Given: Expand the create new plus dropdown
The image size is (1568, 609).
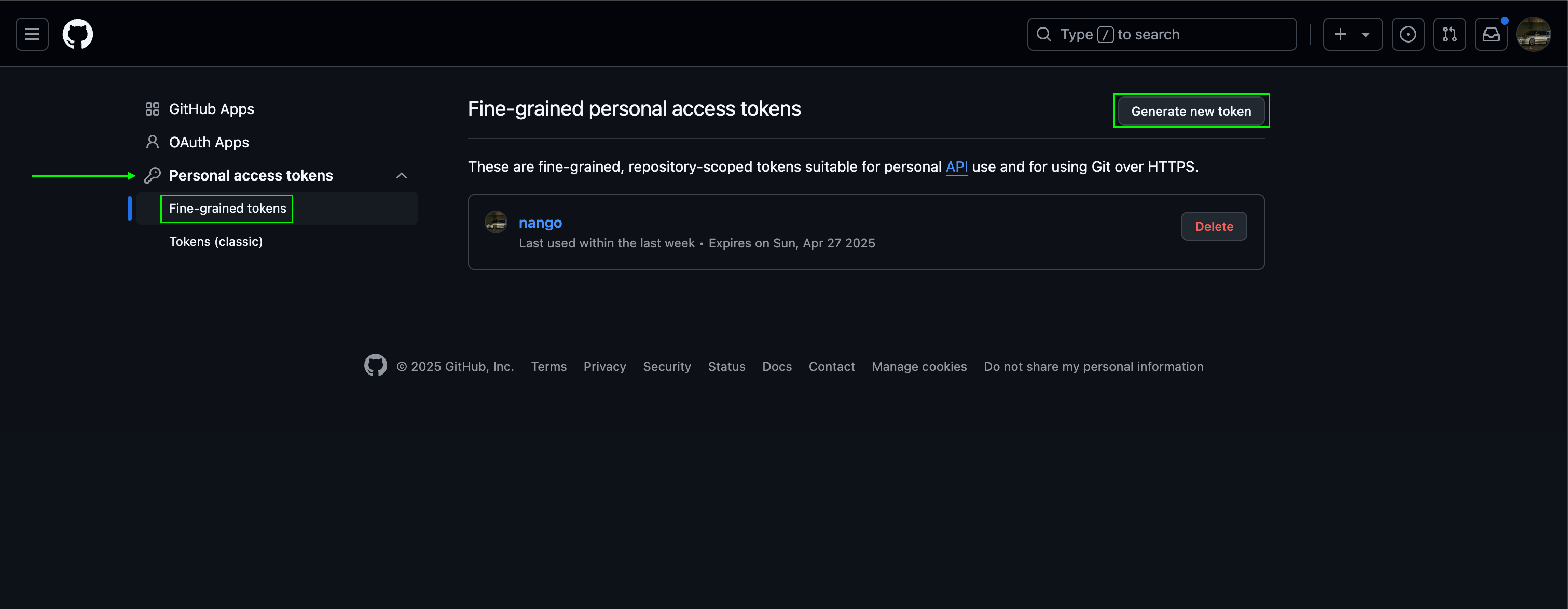Looking at the screenshot, I should 1352,34.
